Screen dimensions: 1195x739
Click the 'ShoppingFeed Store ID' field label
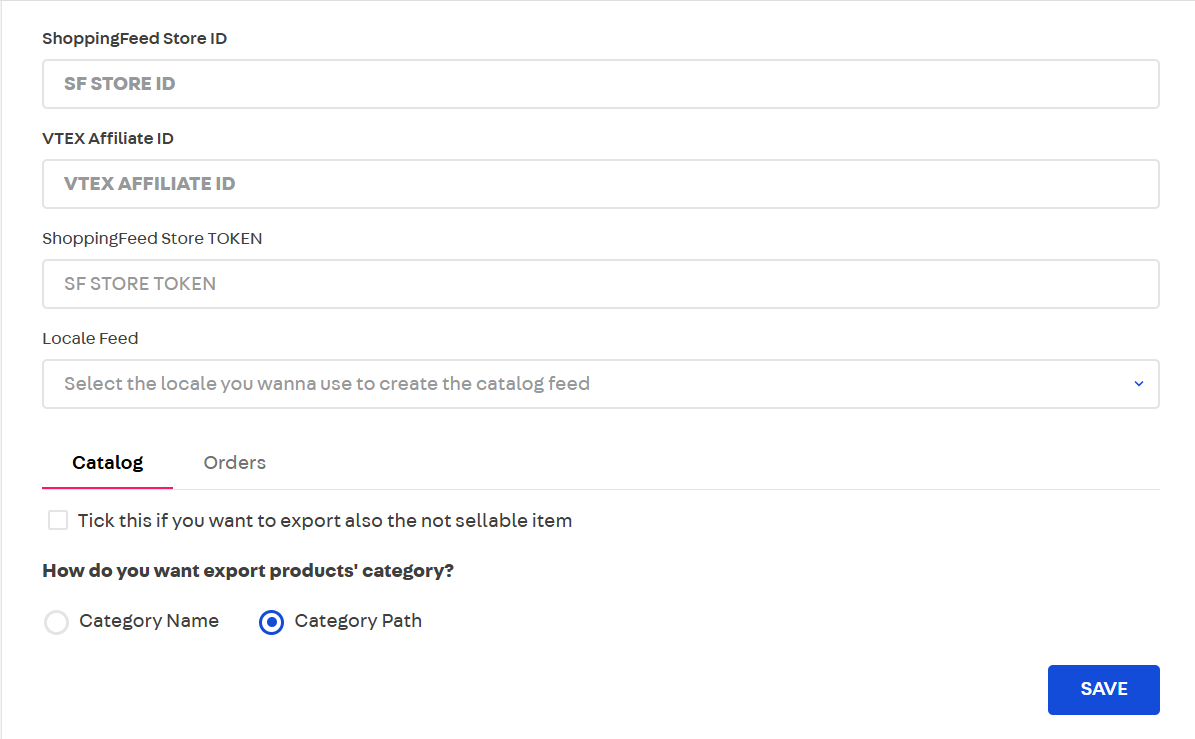pyautogui.click(x=134, y=39)
